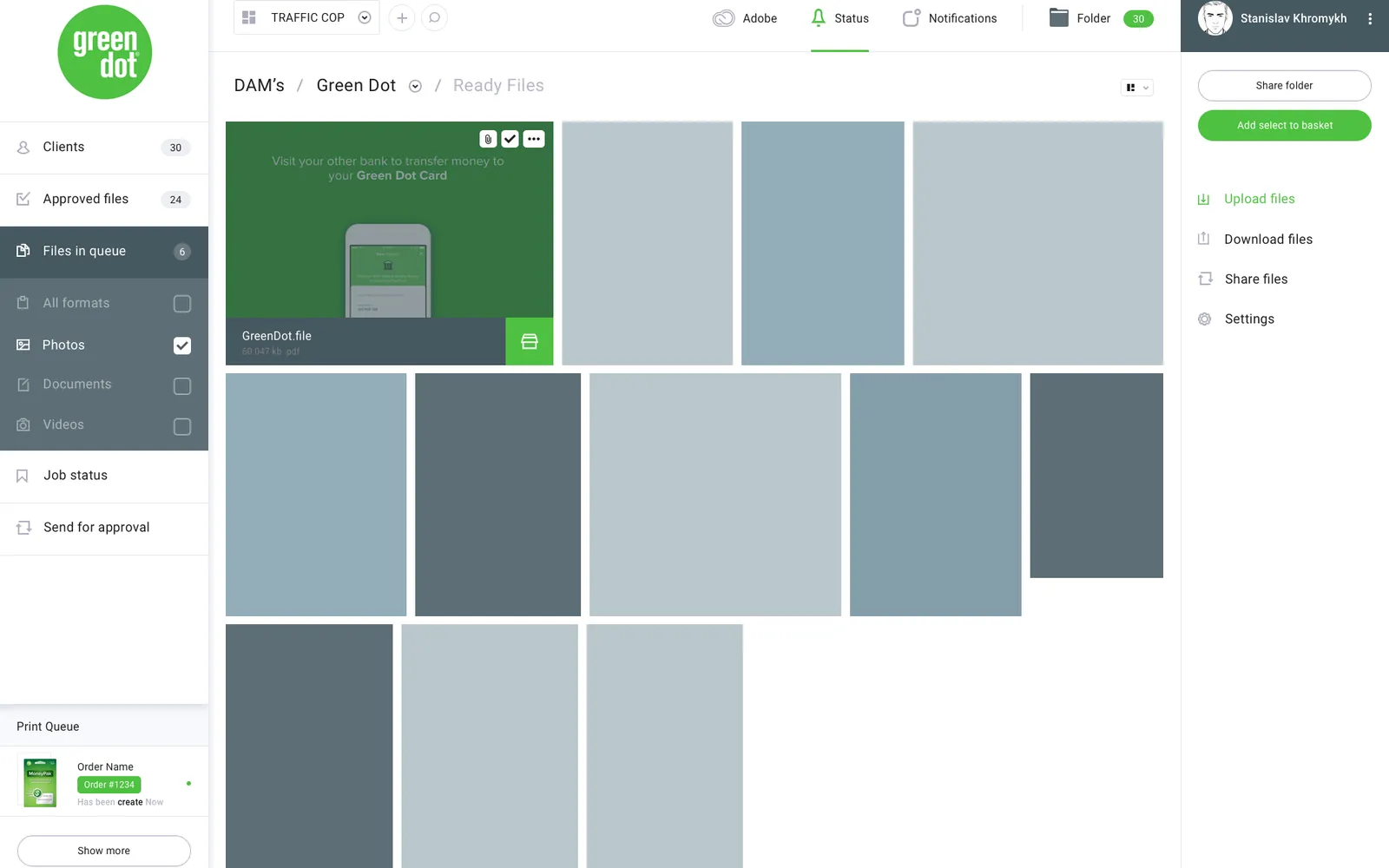Viewport: 1389px width, 868px height.
Task: Click the All formats clipboard icon
Action: tap(23, 303)
